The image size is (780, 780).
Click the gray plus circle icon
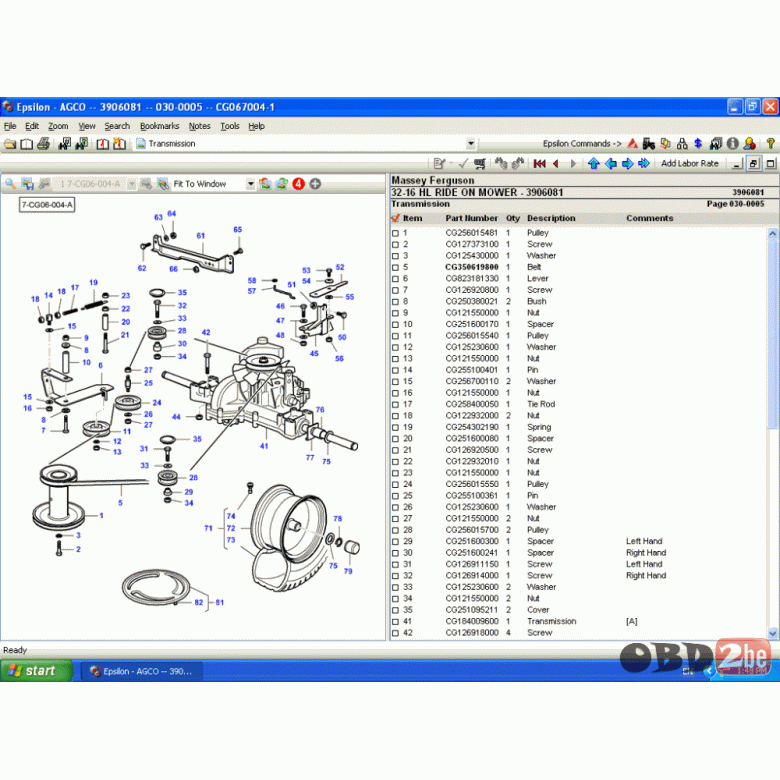click(315, 184)
